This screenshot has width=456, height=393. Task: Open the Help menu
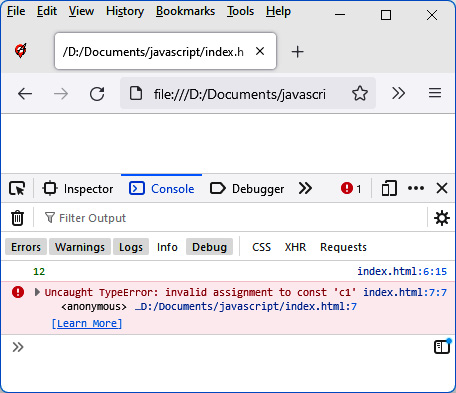click(278, 11)
